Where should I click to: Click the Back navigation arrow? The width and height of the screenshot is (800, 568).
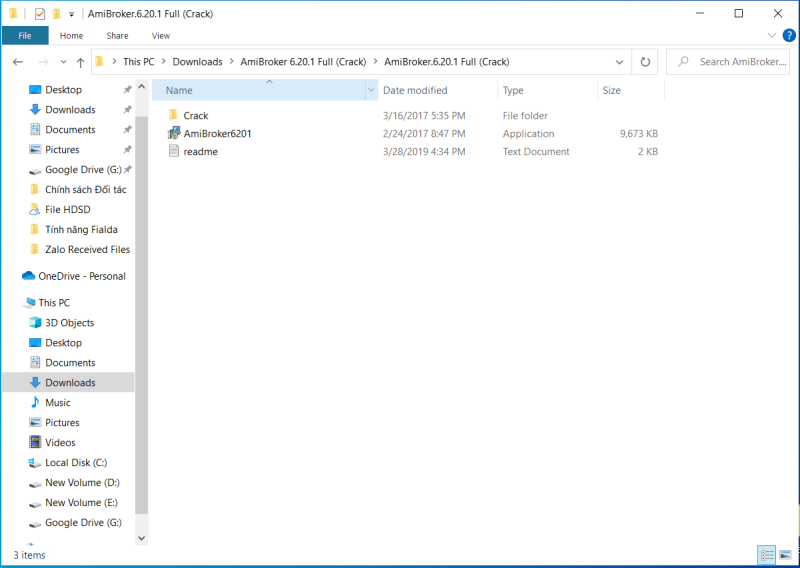point(17,62)
